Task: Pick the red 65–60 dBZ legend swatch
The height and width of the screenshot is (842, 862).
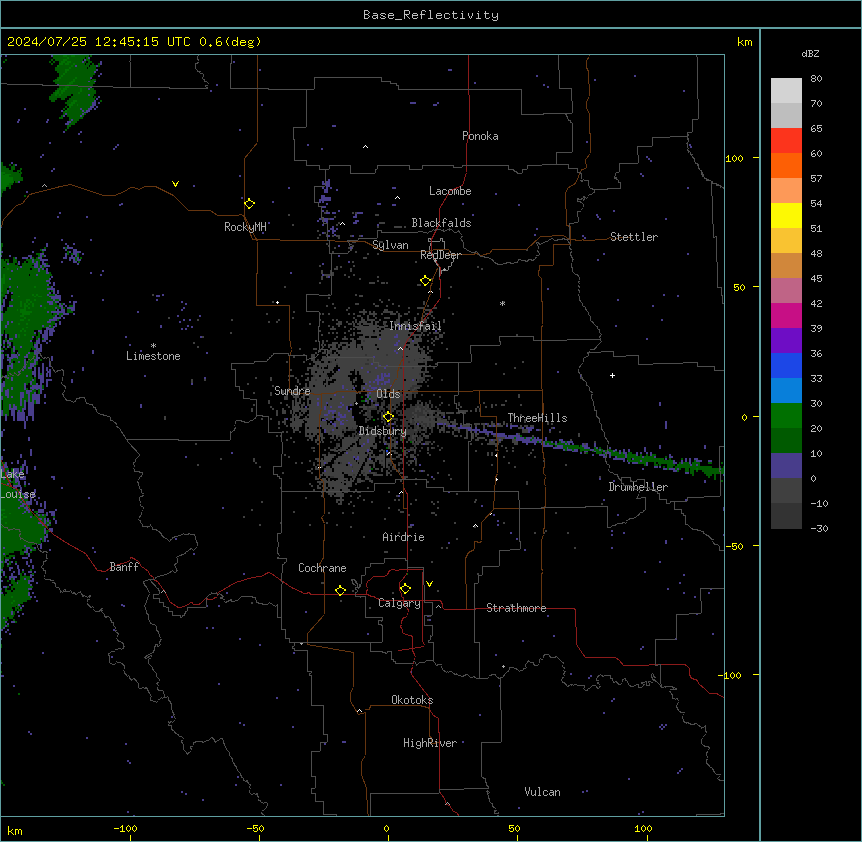Action: point(786,141)
